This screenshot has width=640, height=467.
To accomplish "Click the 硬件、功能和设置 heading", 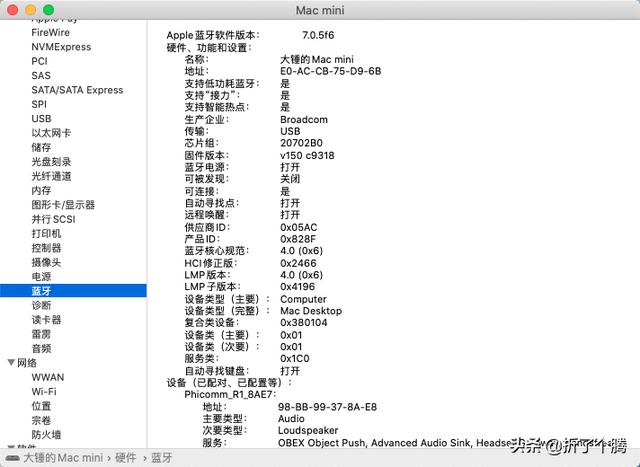I will 209,47.
